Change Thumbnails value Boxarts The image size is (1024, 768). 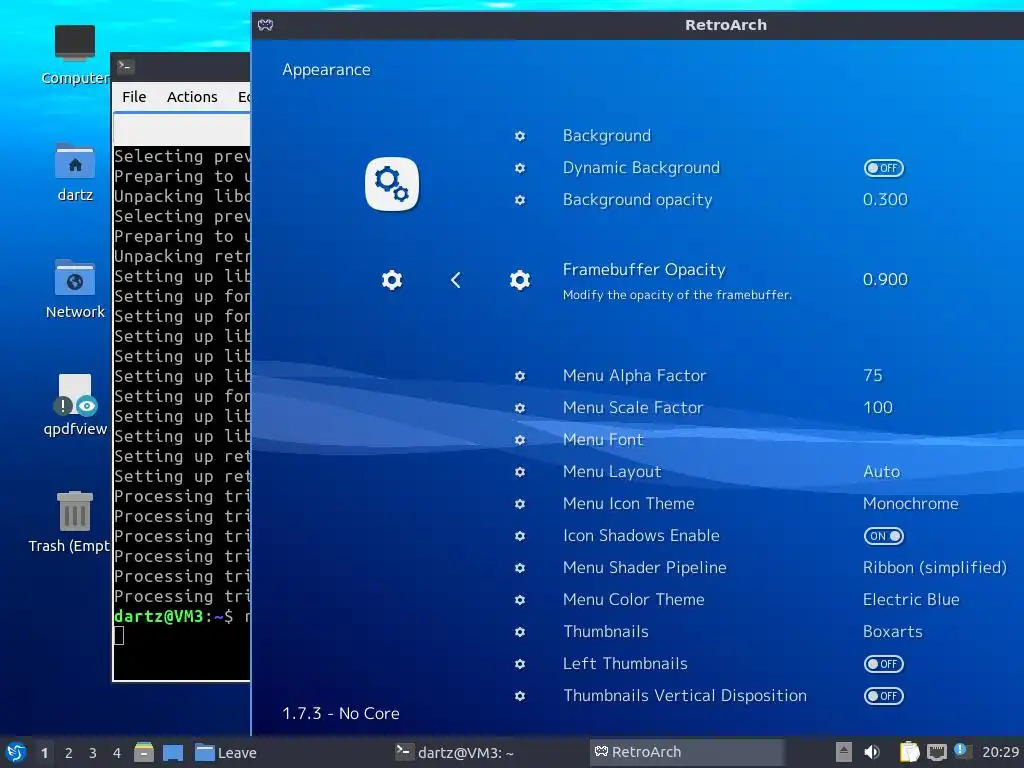893,632
